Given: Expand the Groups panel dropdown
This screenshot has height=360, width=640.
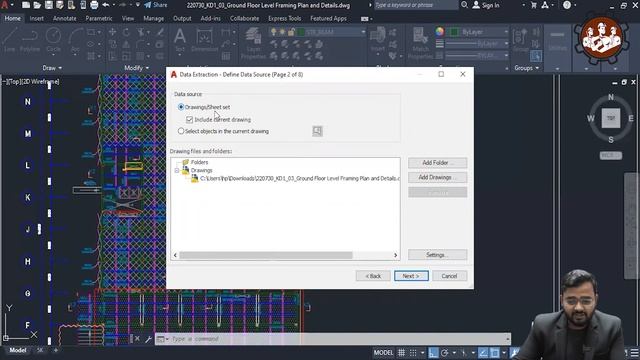Looking at the screenshot, I should click(527, 68).
